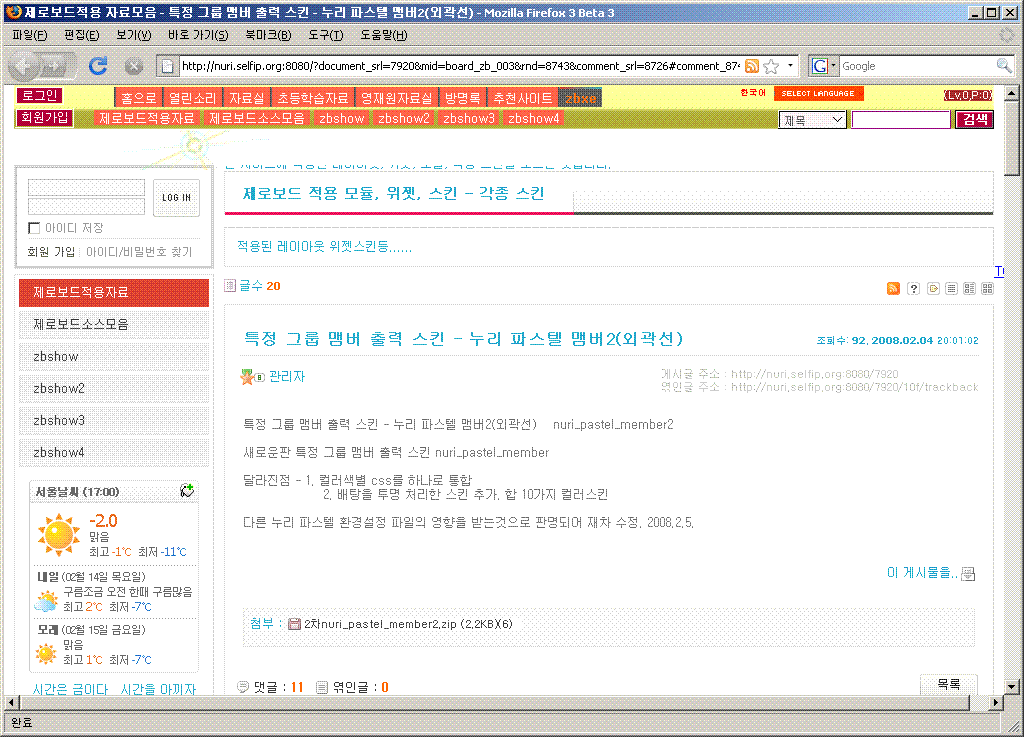This screenshot has width=1024, height=737.
Task: Click the upper login ID field
Action: (x=86, y=188)
